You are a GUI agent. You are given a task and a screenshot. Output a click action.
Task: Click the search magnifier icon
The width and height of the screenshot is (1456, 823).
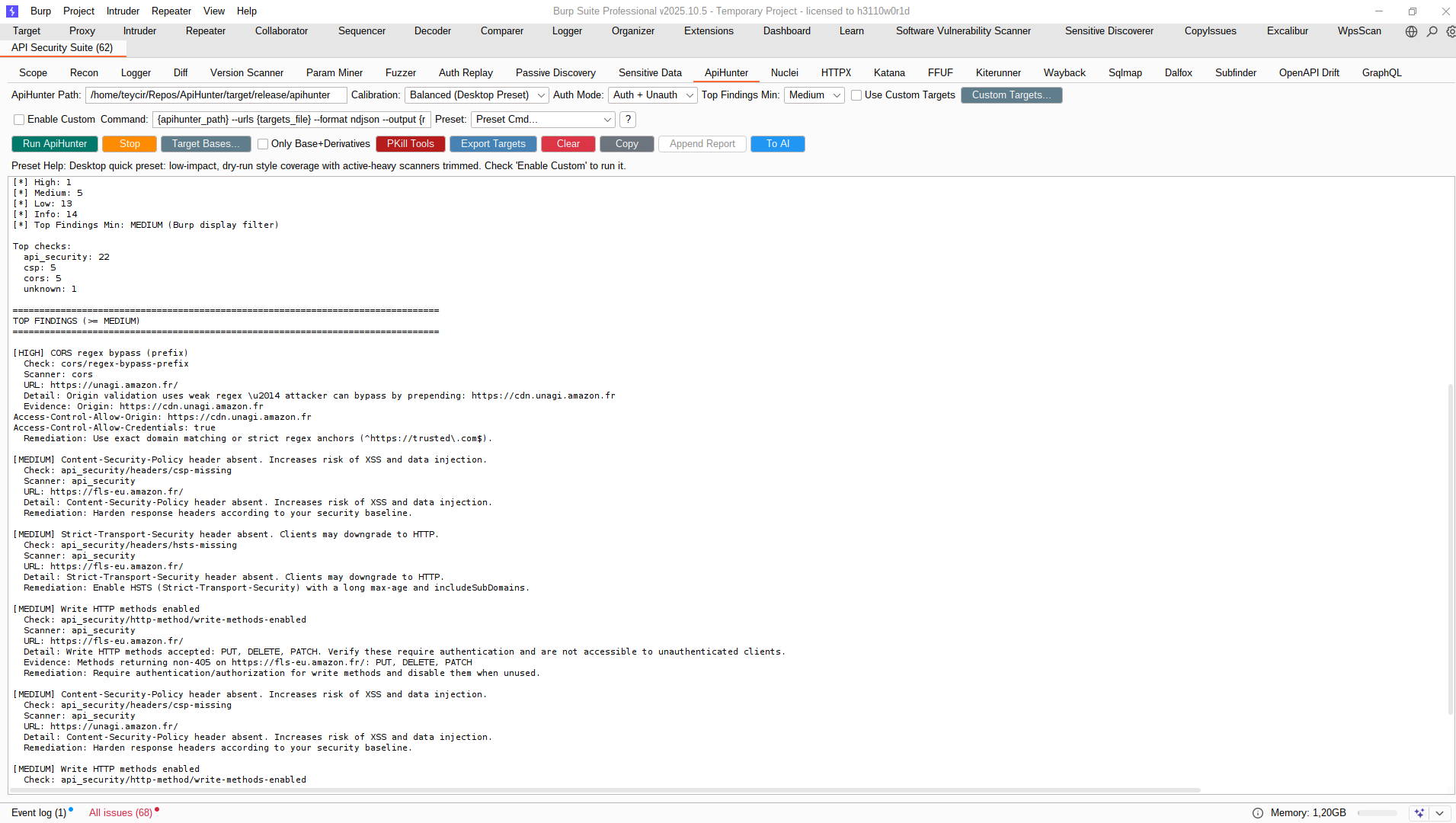(x=1432, y=31)
